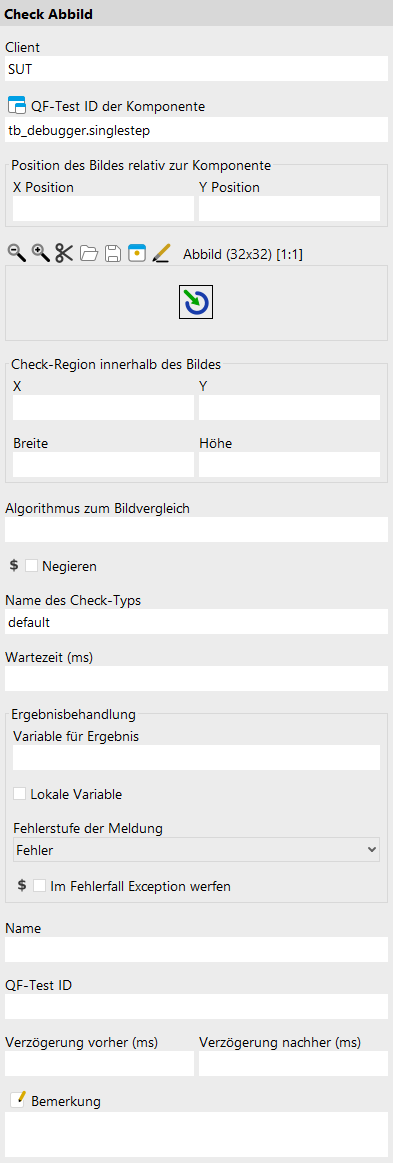Click the Algorithmus zum Bildvergleich field
393x1163 pixels.
point(196,530)
